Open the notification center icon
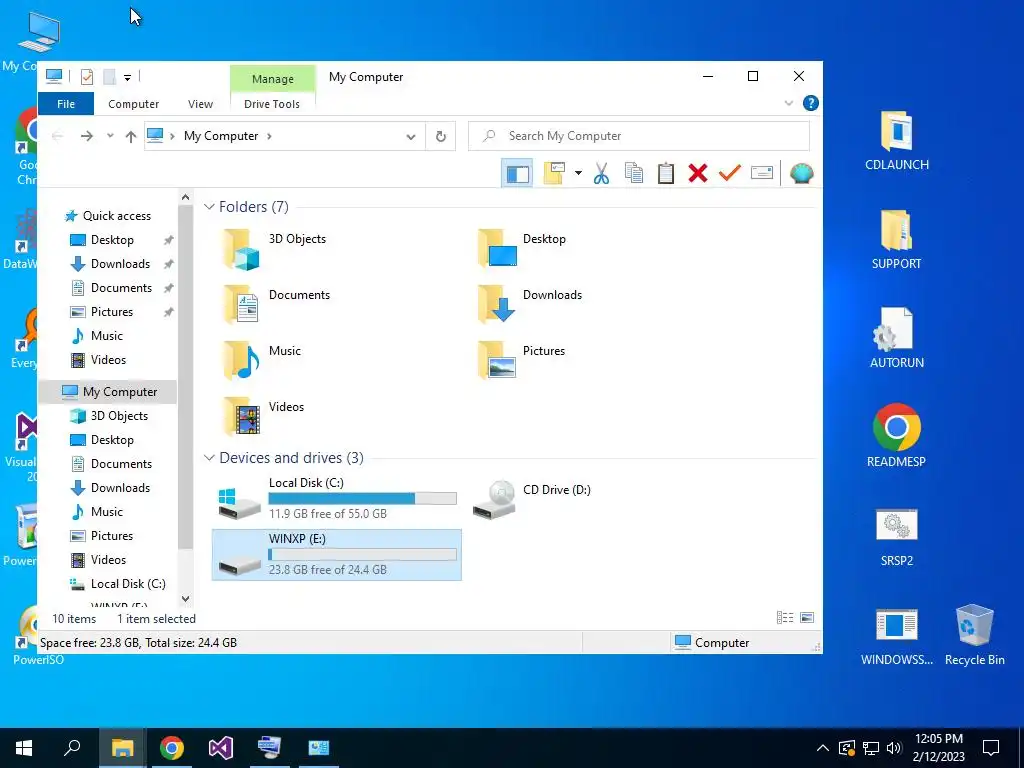1024x768 pixels. click(x=991, y=748)
